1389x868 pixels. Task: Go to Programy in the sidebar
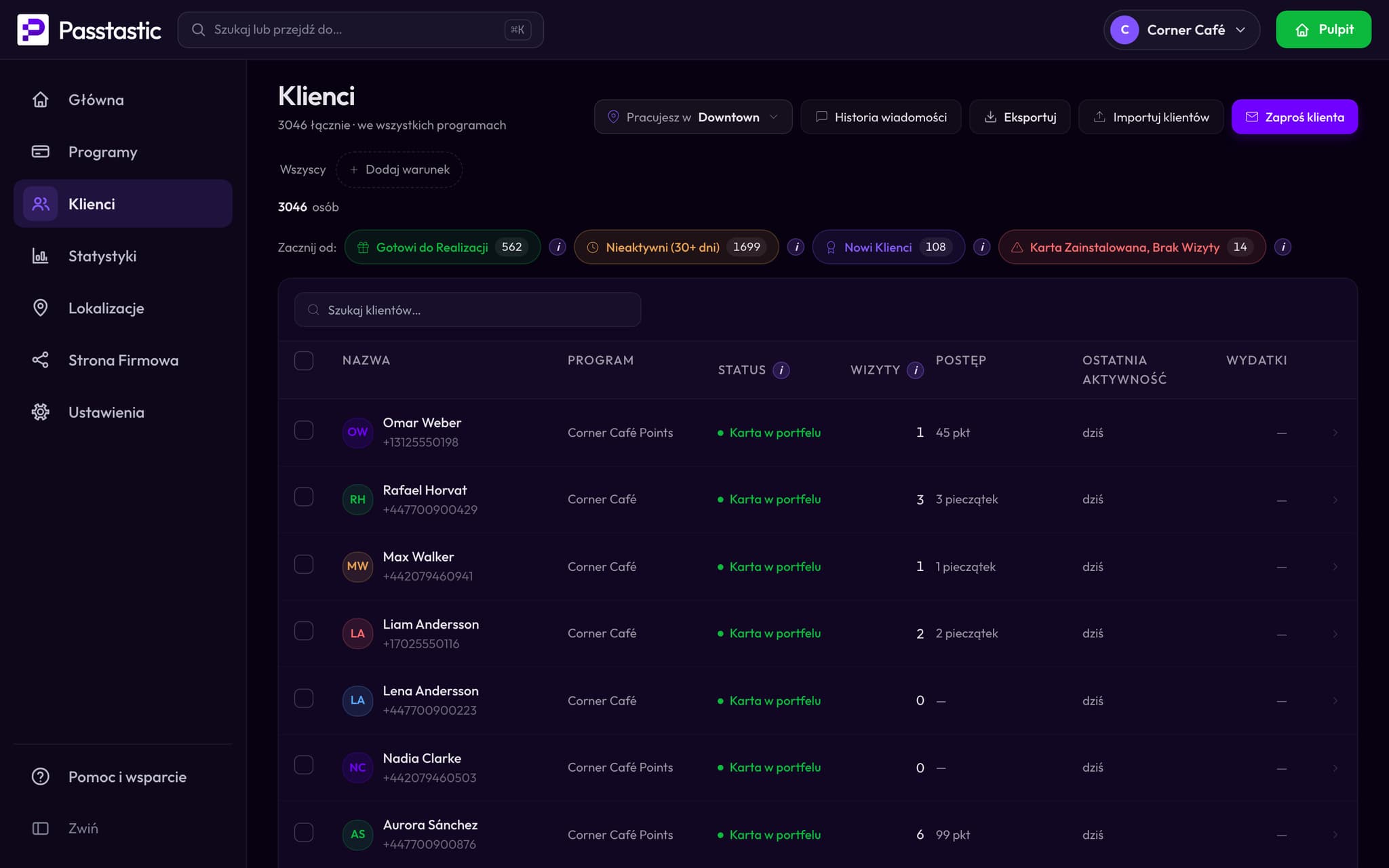[x=123, y=152]
